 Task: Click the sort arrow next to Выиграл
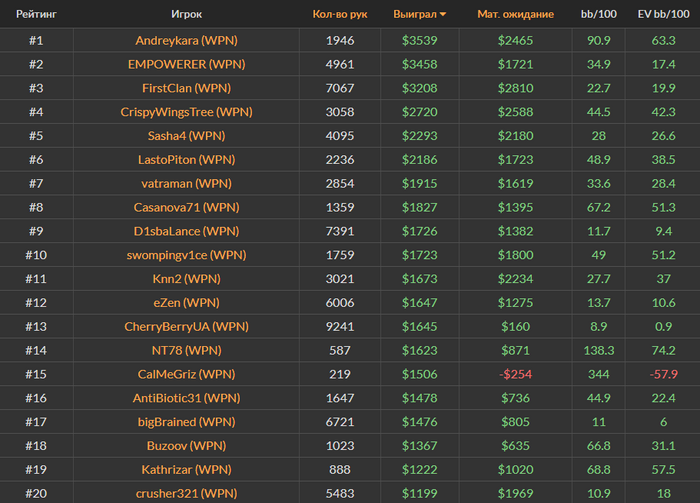[x=443, y=14]
